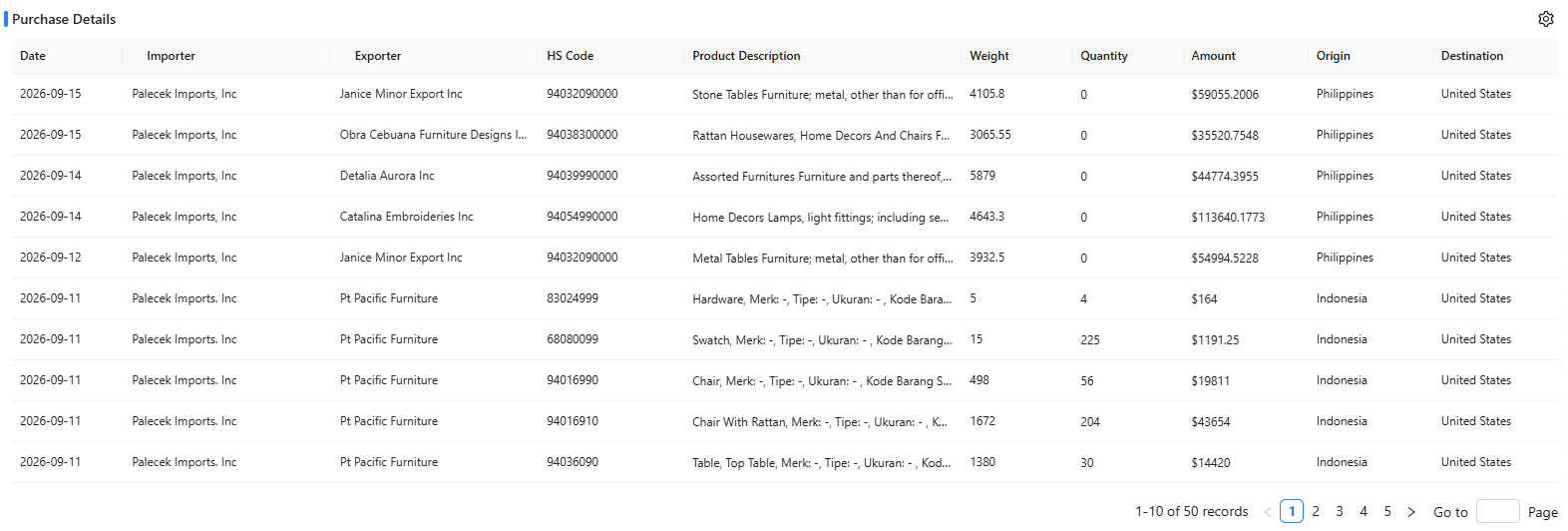Select the Product Description header
Screen dimensions: 1568x531
click(x=746, y=56)
